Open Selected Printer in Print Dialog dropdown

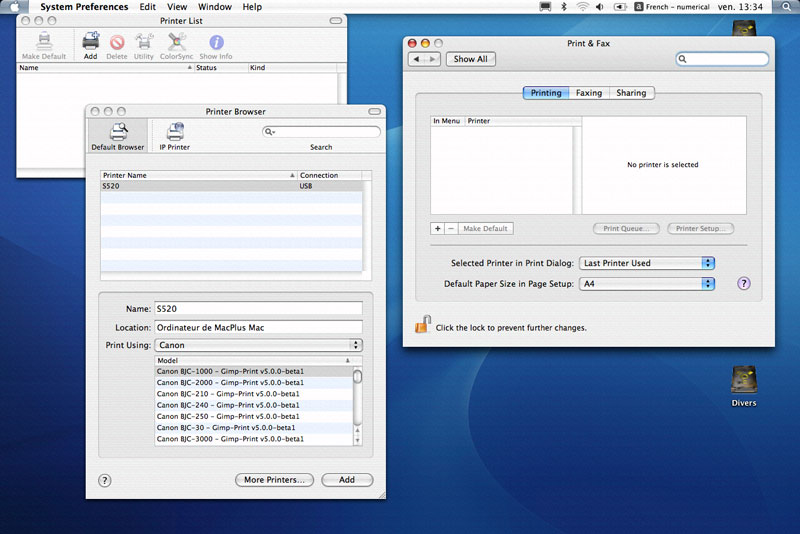tap(647, 263)
